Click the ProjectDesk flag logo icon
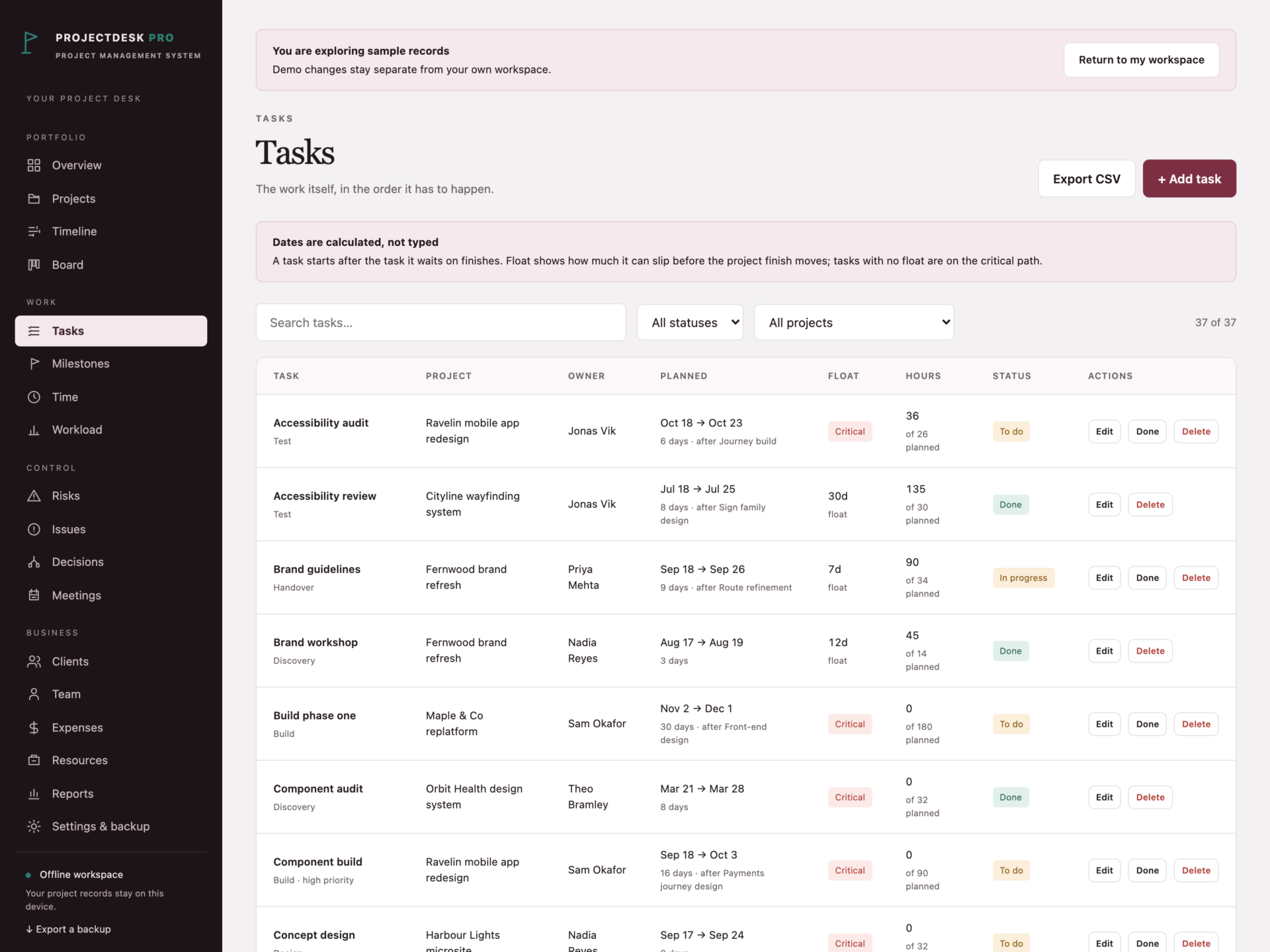This screenshot has height=952, width=1270. pos(30,43)
